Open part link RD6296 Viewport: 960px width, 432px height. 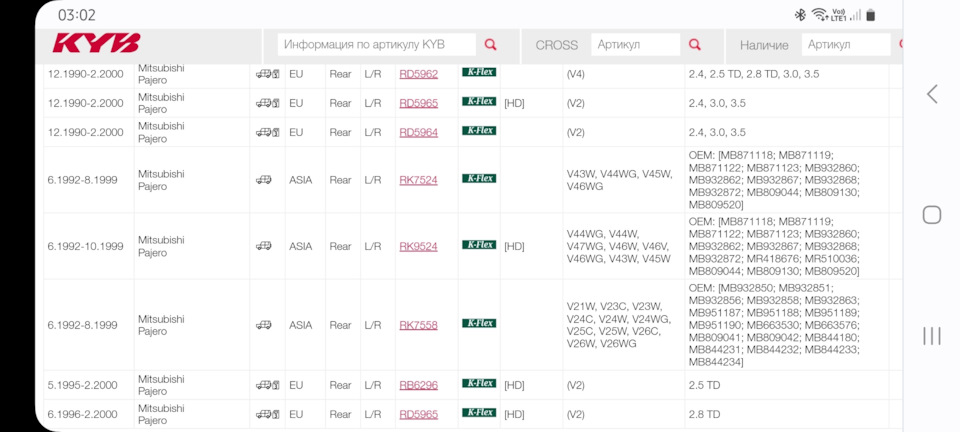coord(418,385)
